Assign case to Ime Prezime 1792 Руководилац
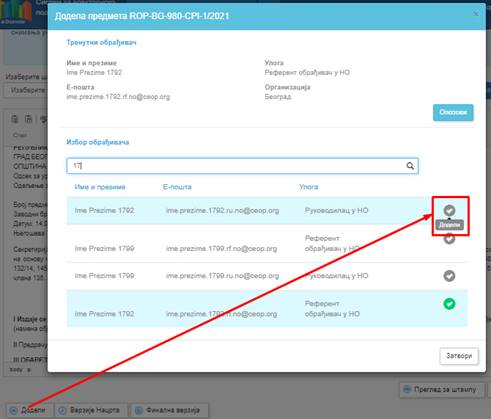The height and width of the screenshot is (419, 491). click(x=449, y=210)
